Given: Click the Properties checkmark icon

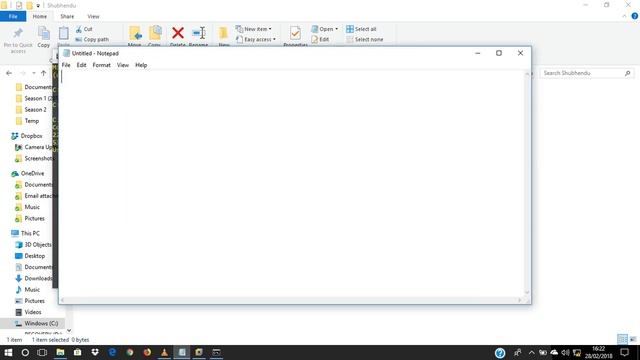Looking at the screenshot, I should click(x=295, y=33).
